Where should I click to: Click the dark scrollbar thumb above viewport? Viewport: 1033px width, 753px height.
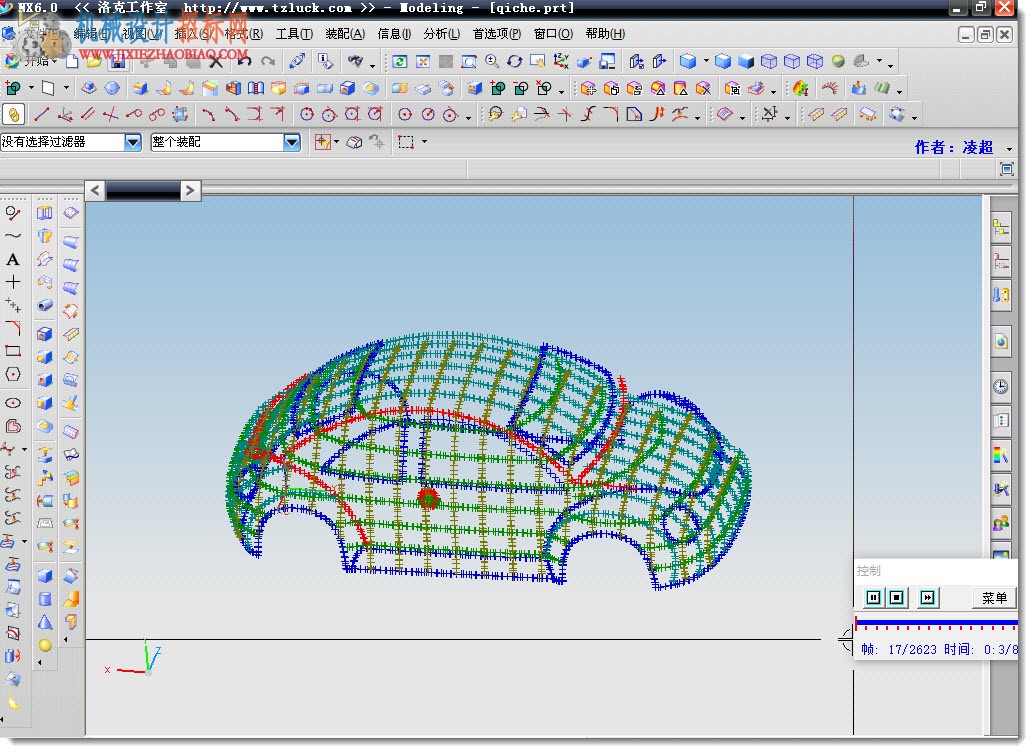[143, 190]
